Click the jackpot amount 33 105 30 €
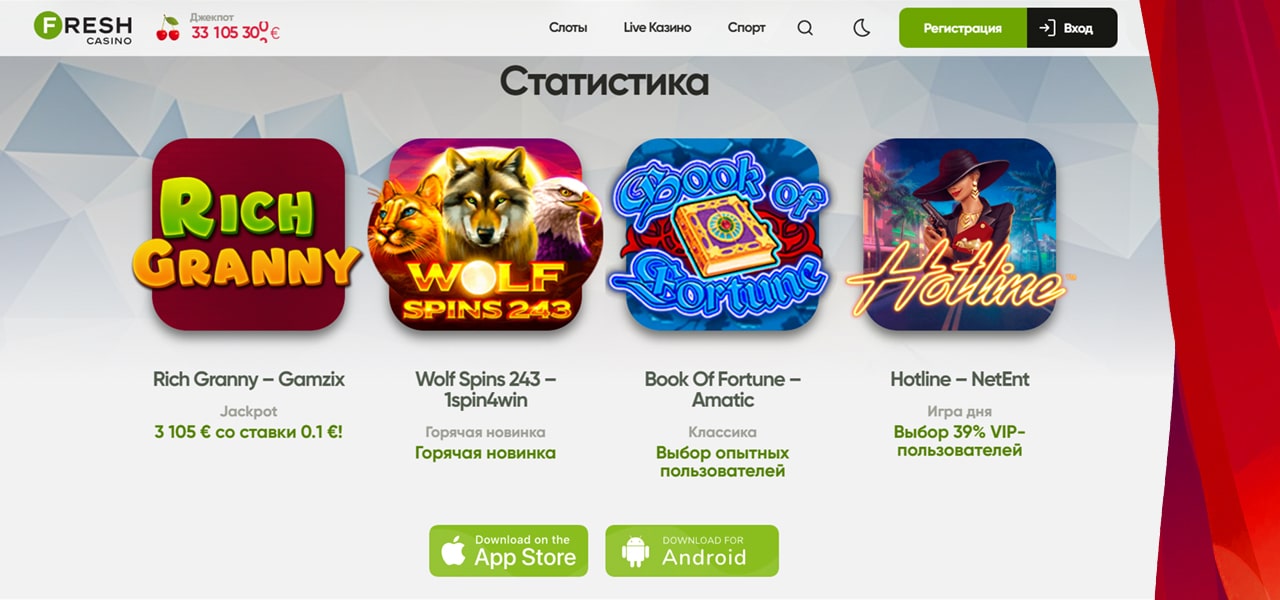 click(236, 32)
